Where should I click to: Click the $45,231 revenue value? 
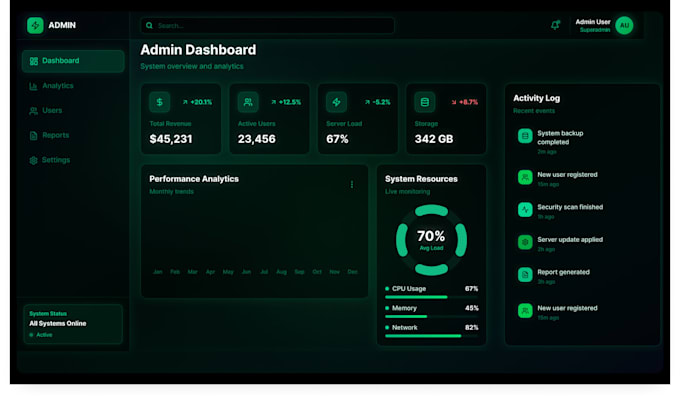(x=171, y=139)
